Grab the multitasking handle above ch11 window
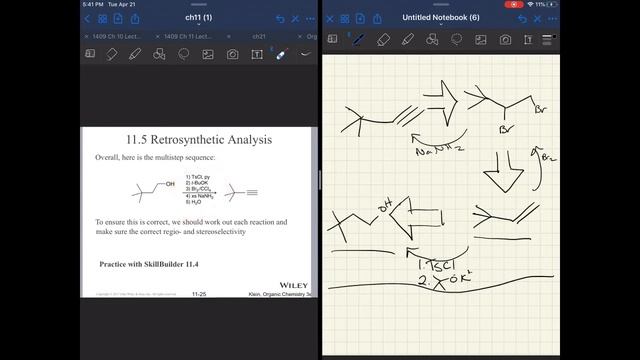Viewport: 640px width, 360px height. (x=199, y=4)
